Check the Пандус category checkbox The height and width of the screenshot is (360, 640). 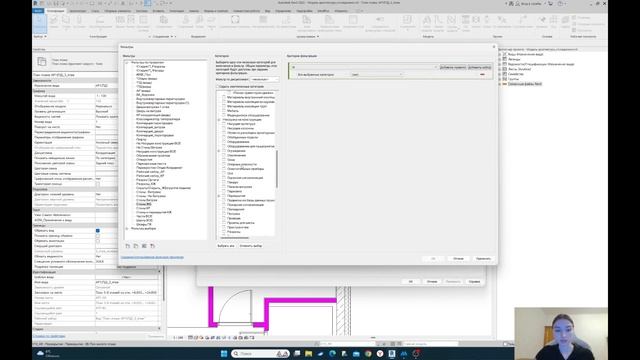pos(224,182)
